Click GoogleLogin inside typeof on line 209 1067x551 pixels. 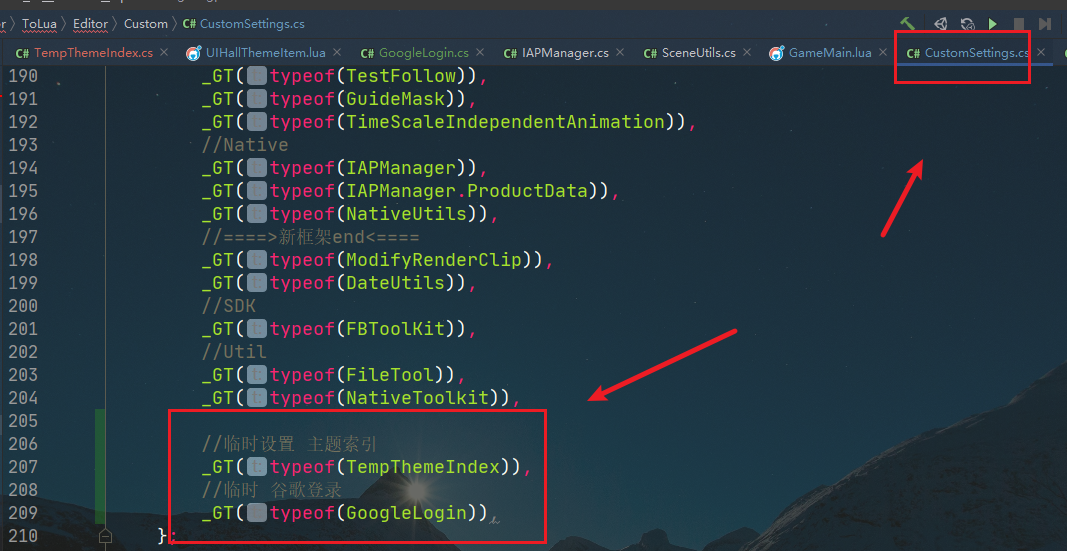pyautogui.click(x=407, y=512)
